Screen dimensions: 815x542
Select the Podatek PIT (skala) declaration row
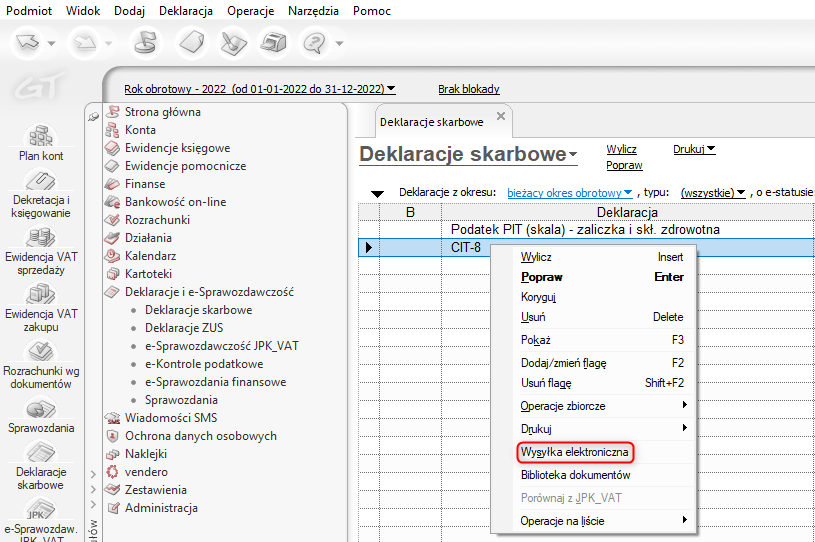pos(585,229)
